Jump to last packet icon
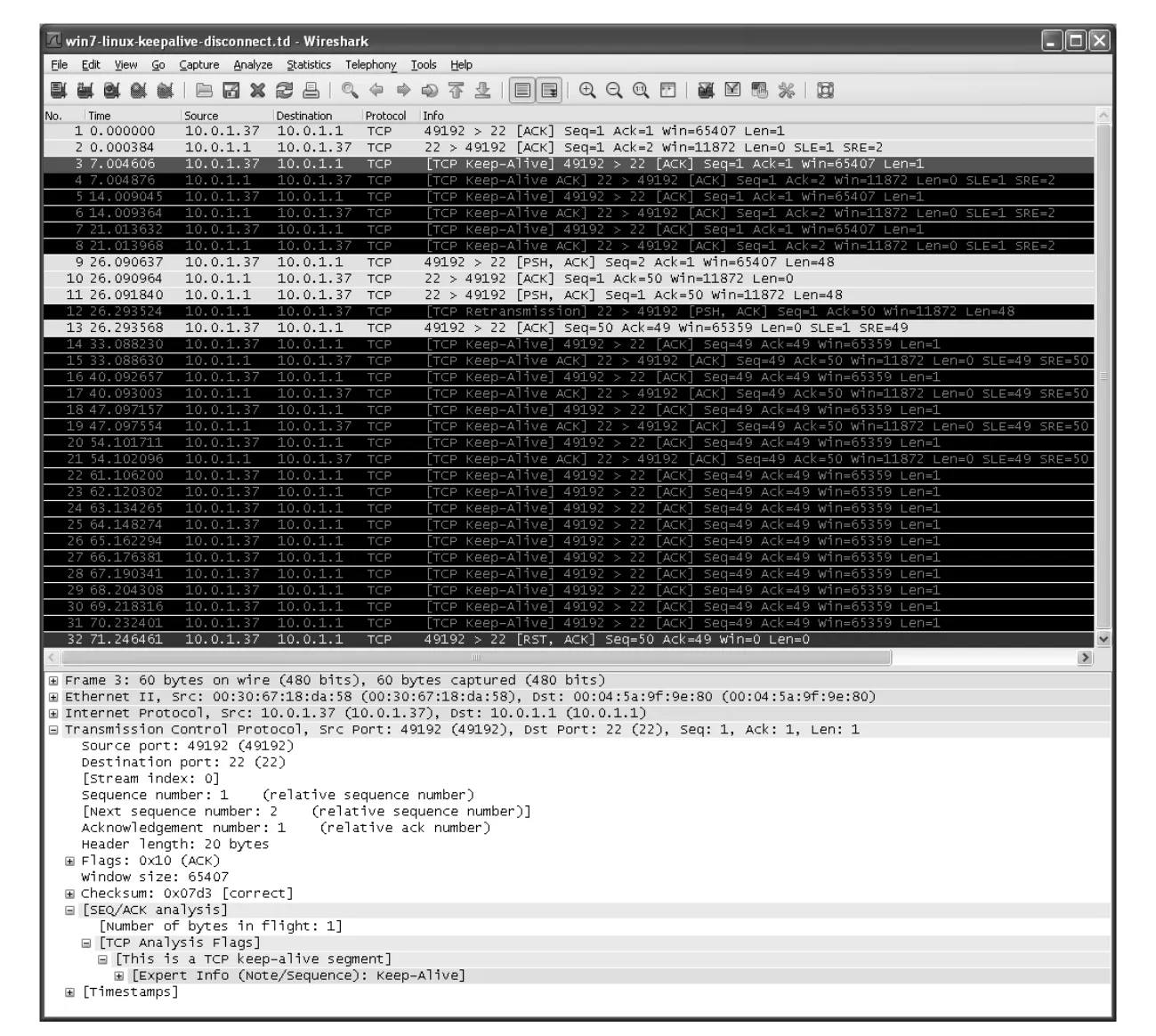This screenshot has height=1036, width=1156. (x=483, y=90)
